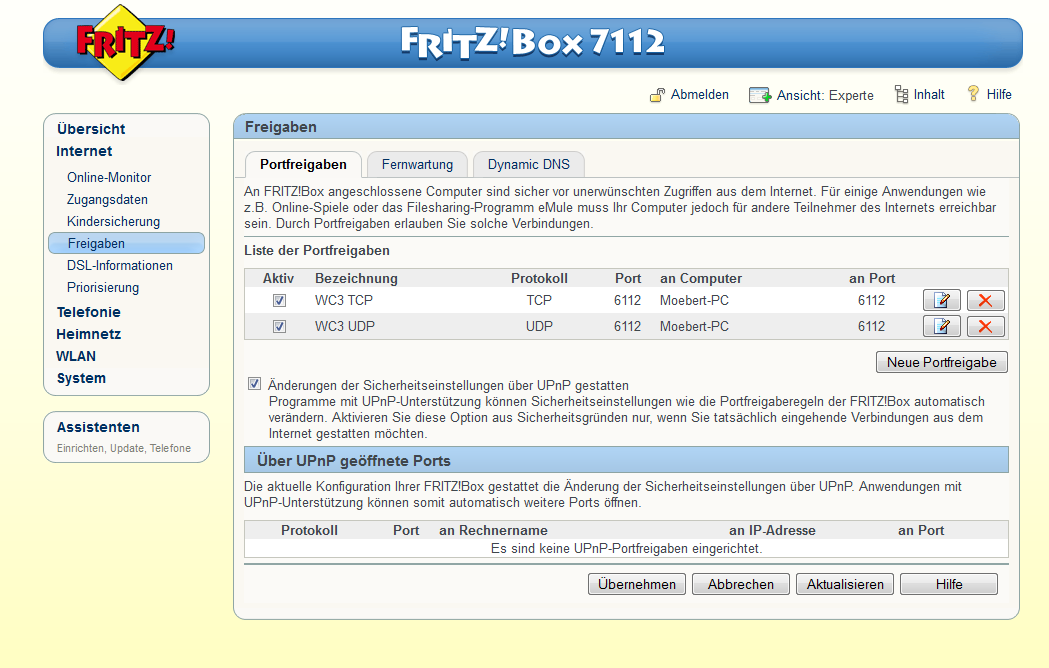Click Moebert-PC in the TCP row
The height and width of the screenshot is (668, 1049).
[x=694, y=301]
